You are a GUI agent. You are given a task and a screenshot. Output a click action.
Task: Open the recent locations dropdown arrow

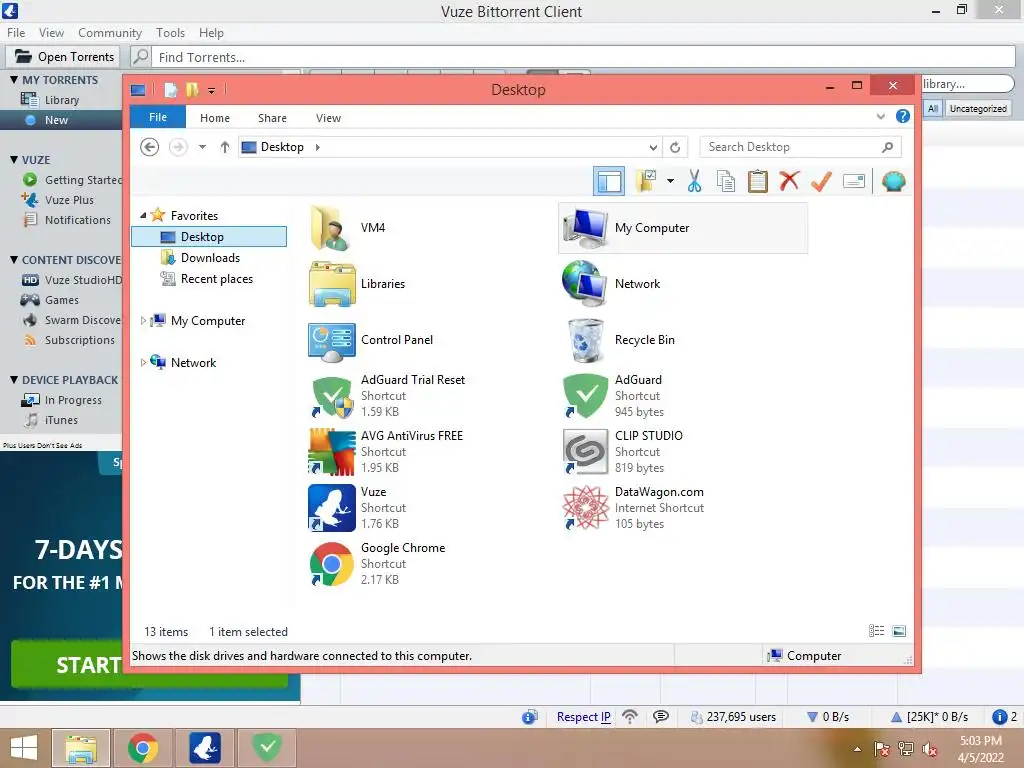202,147
